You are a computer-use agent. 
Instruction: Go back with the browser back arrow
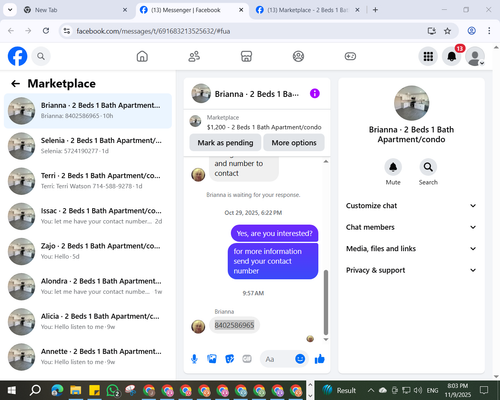tap(11, 31)
